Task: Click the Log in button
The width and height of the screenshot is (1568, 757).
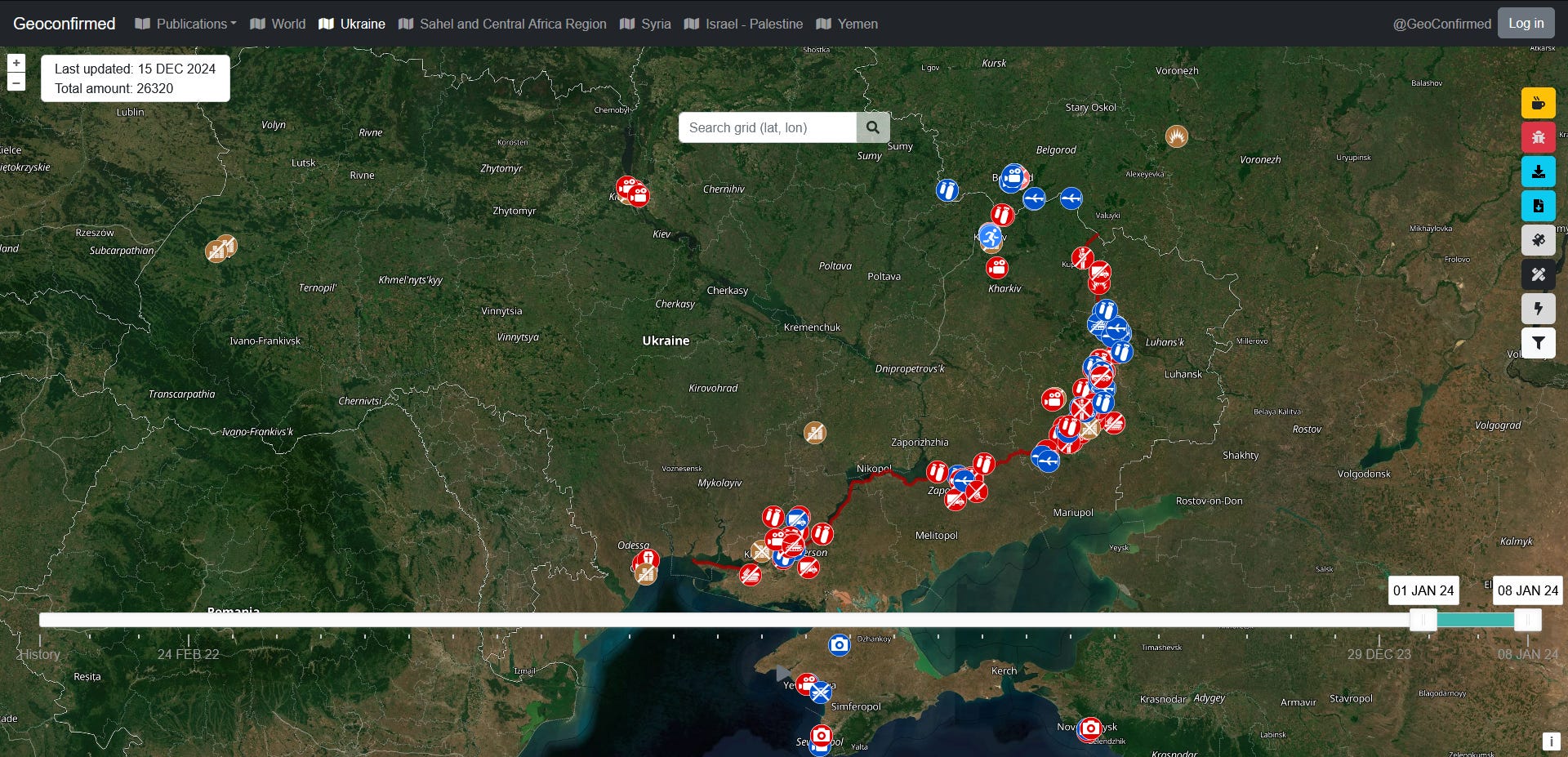Action: (1526, 23)
